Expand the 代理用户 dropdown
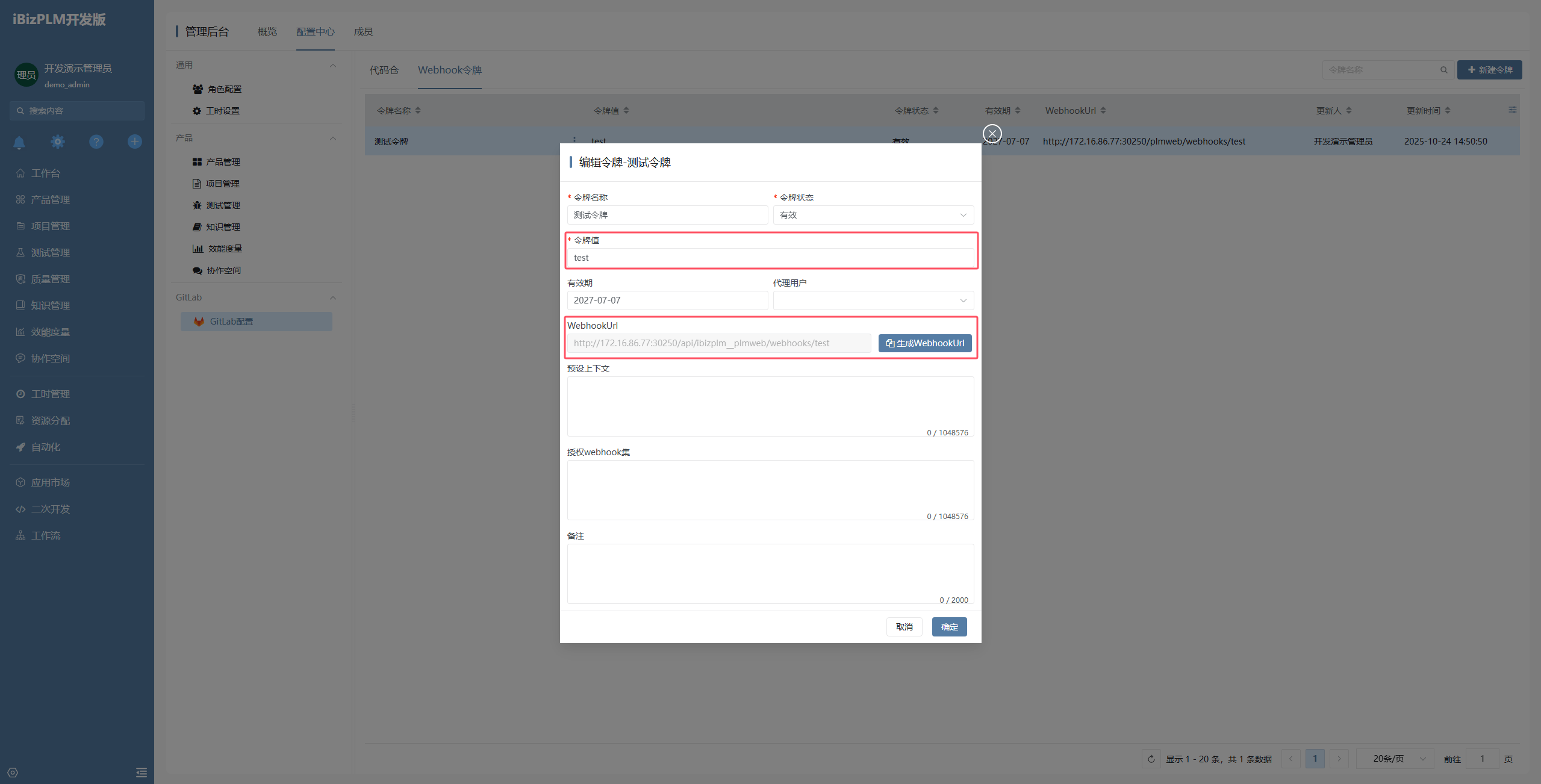This screenshot has width=1541, height=784. coord(873,300)
